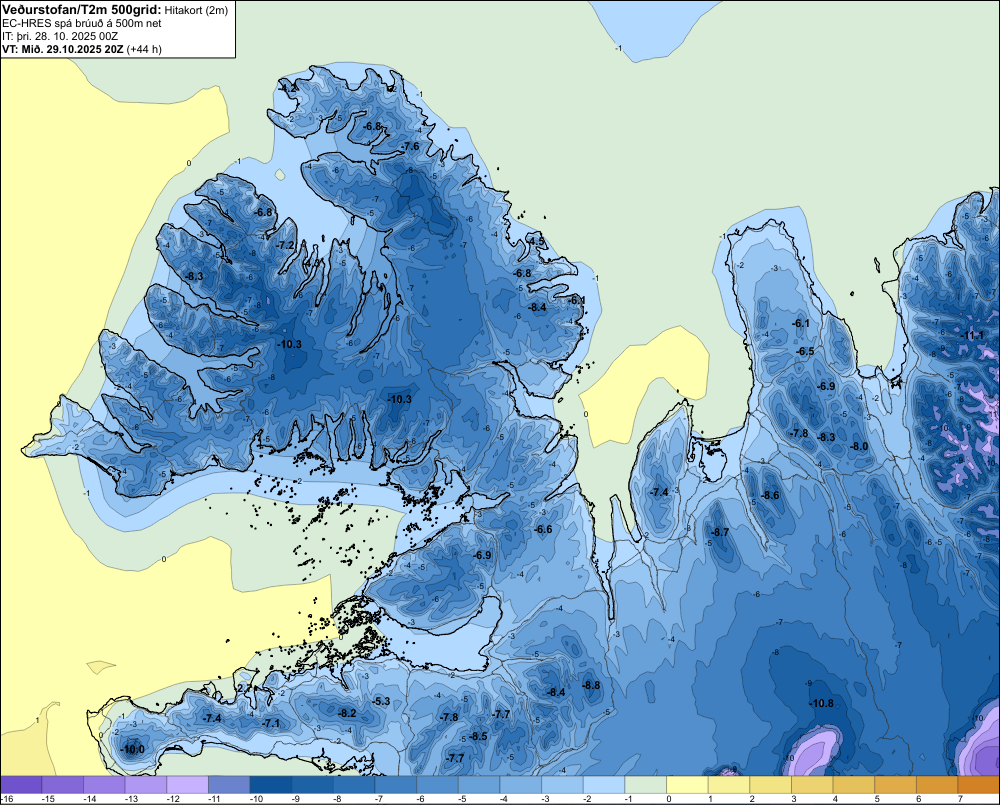Select the -4.5 temperature value
This screenshot has width=1000, height=805.
click(536, 241)
